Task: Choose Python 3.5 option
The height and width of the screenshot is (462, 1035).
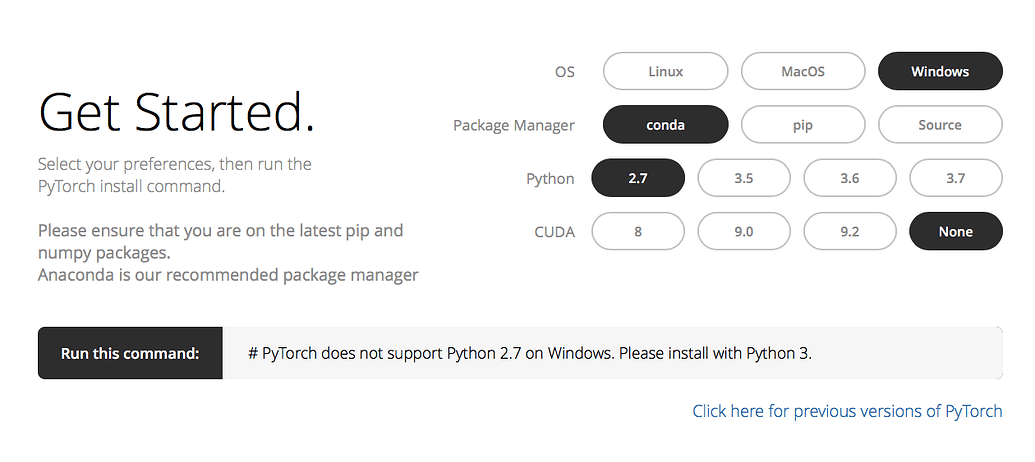Action: (x=744, y=178)
